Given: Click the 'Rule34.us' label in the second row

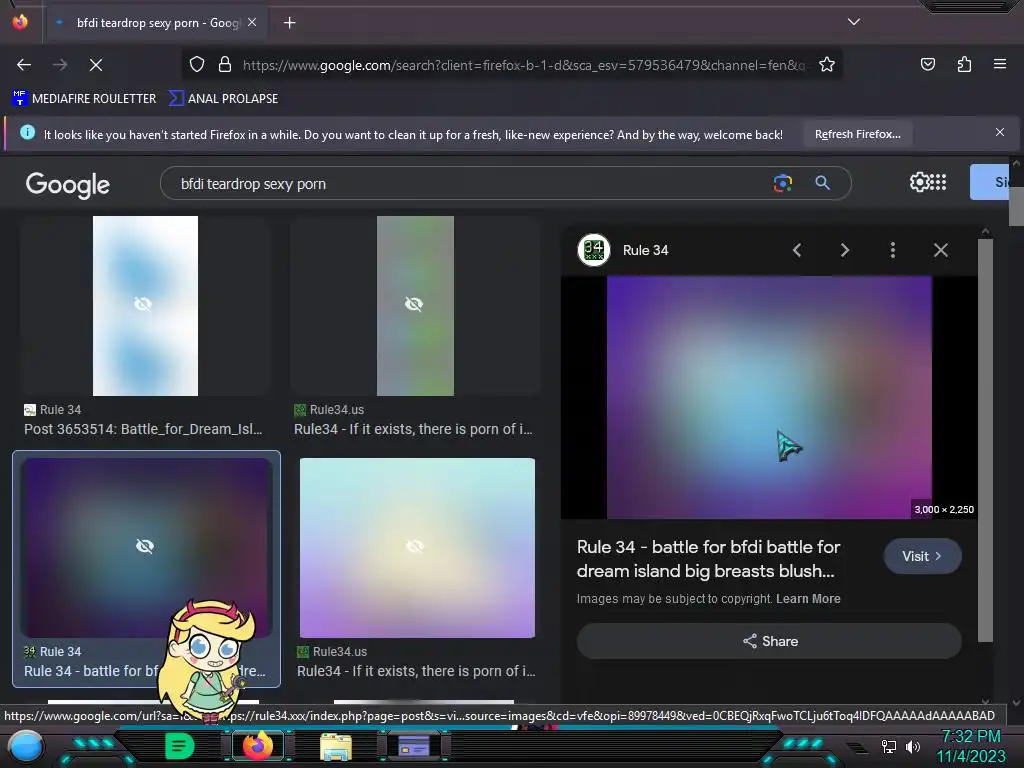Looking at the screenshot, I should tap(340, 651).
